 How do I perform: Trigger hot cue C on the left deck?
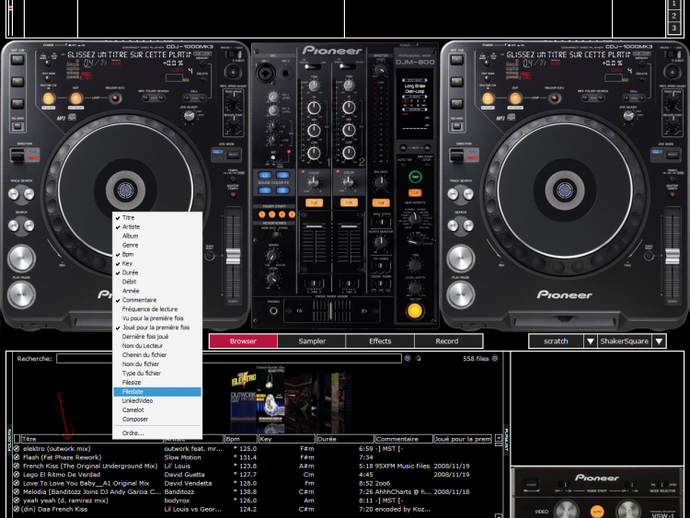coord(18,103)
